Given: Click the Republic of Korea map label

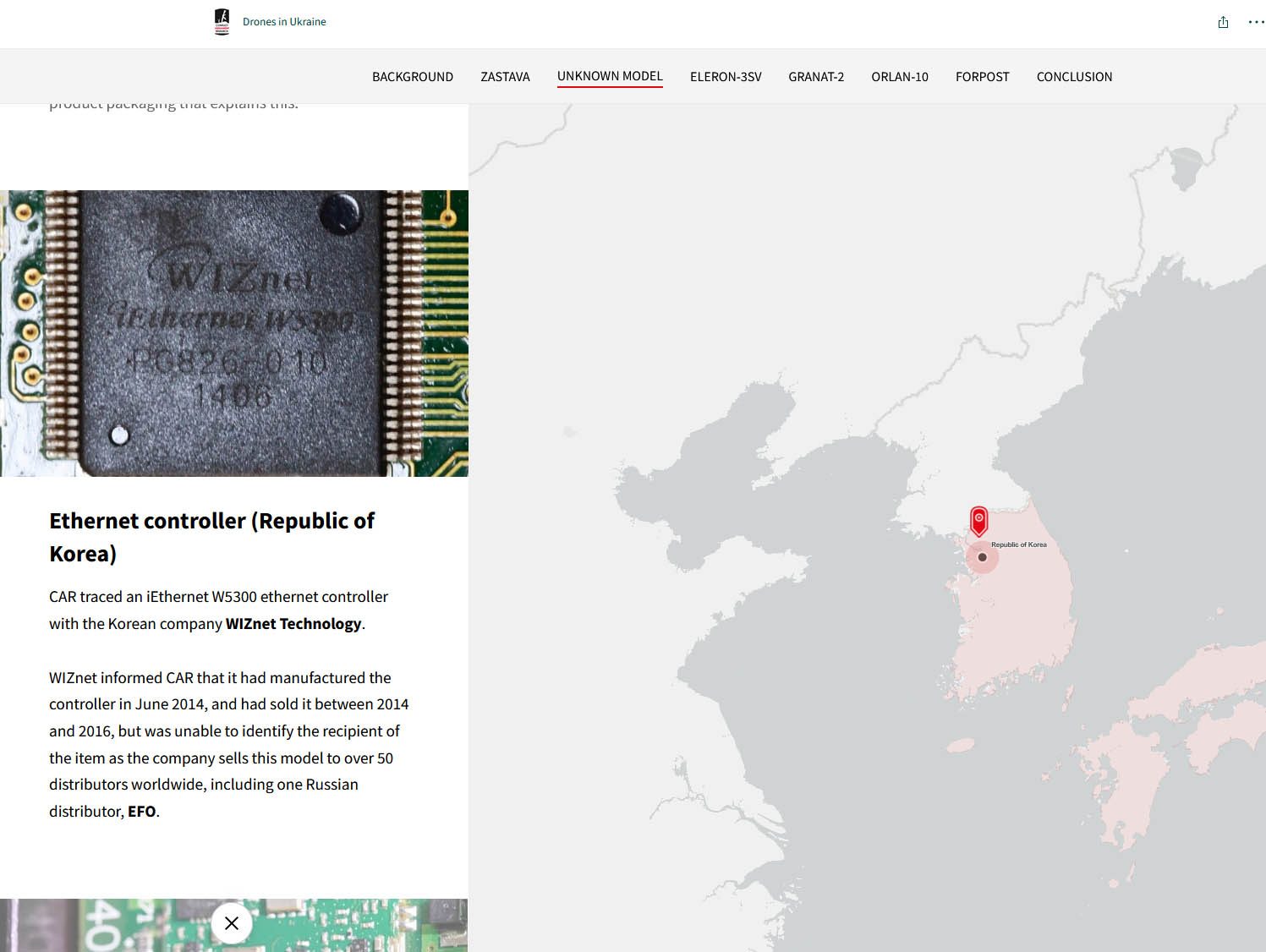Looking at the screenshot, I should point(1019,544).
